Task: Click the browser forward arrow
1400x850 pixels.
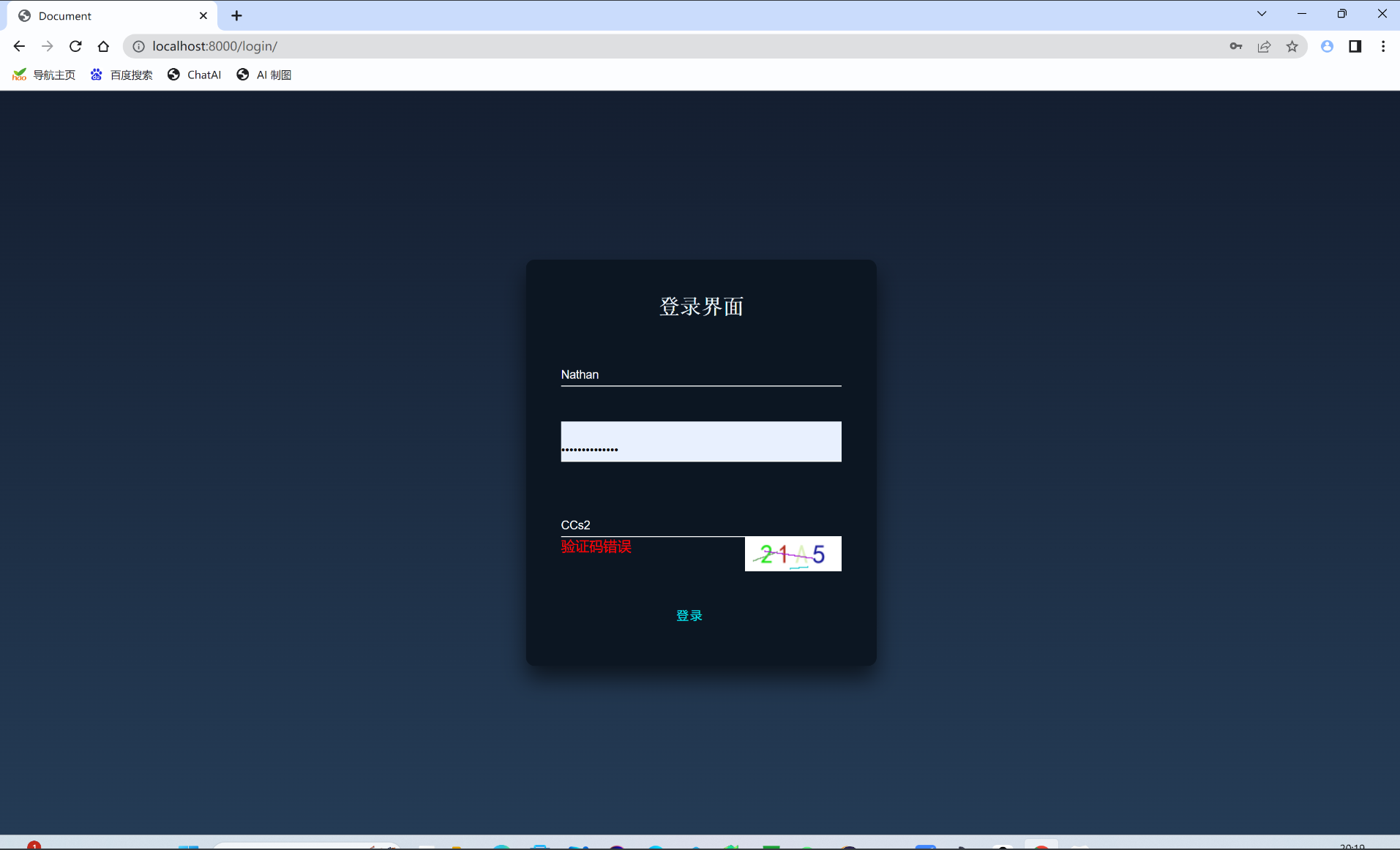Action: point(48,46)
